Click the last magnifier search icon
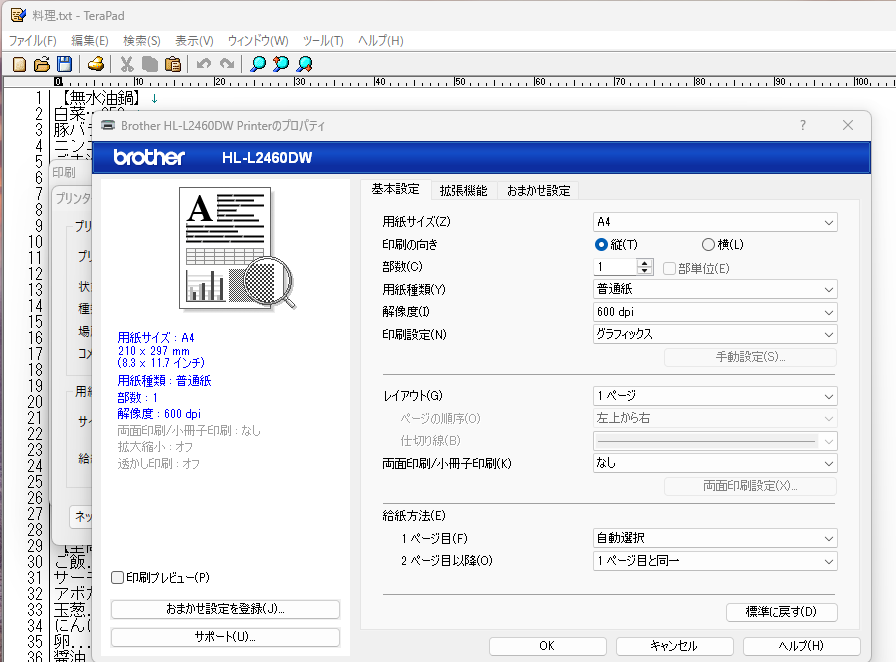The image size is (896, 662). [x=305, y=64]
